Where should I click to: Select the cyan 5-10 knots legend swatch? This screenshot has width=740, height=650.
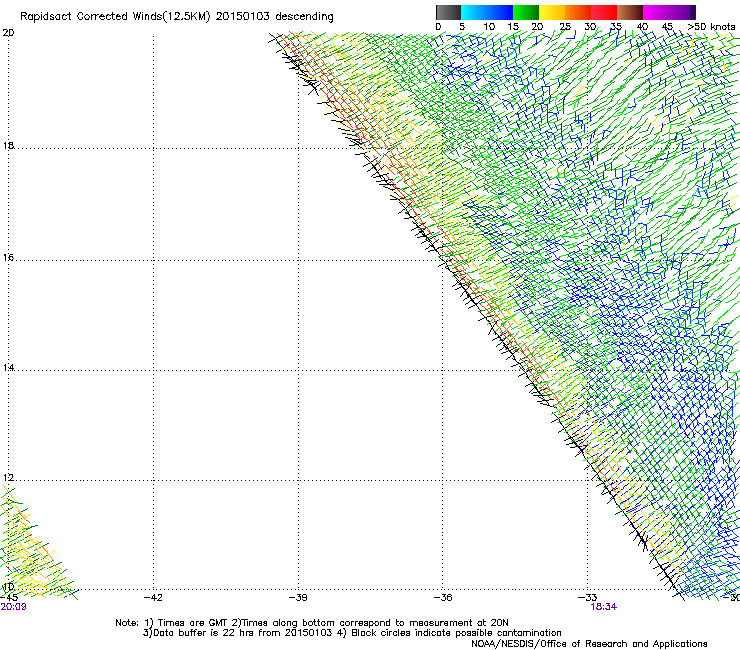473,12
